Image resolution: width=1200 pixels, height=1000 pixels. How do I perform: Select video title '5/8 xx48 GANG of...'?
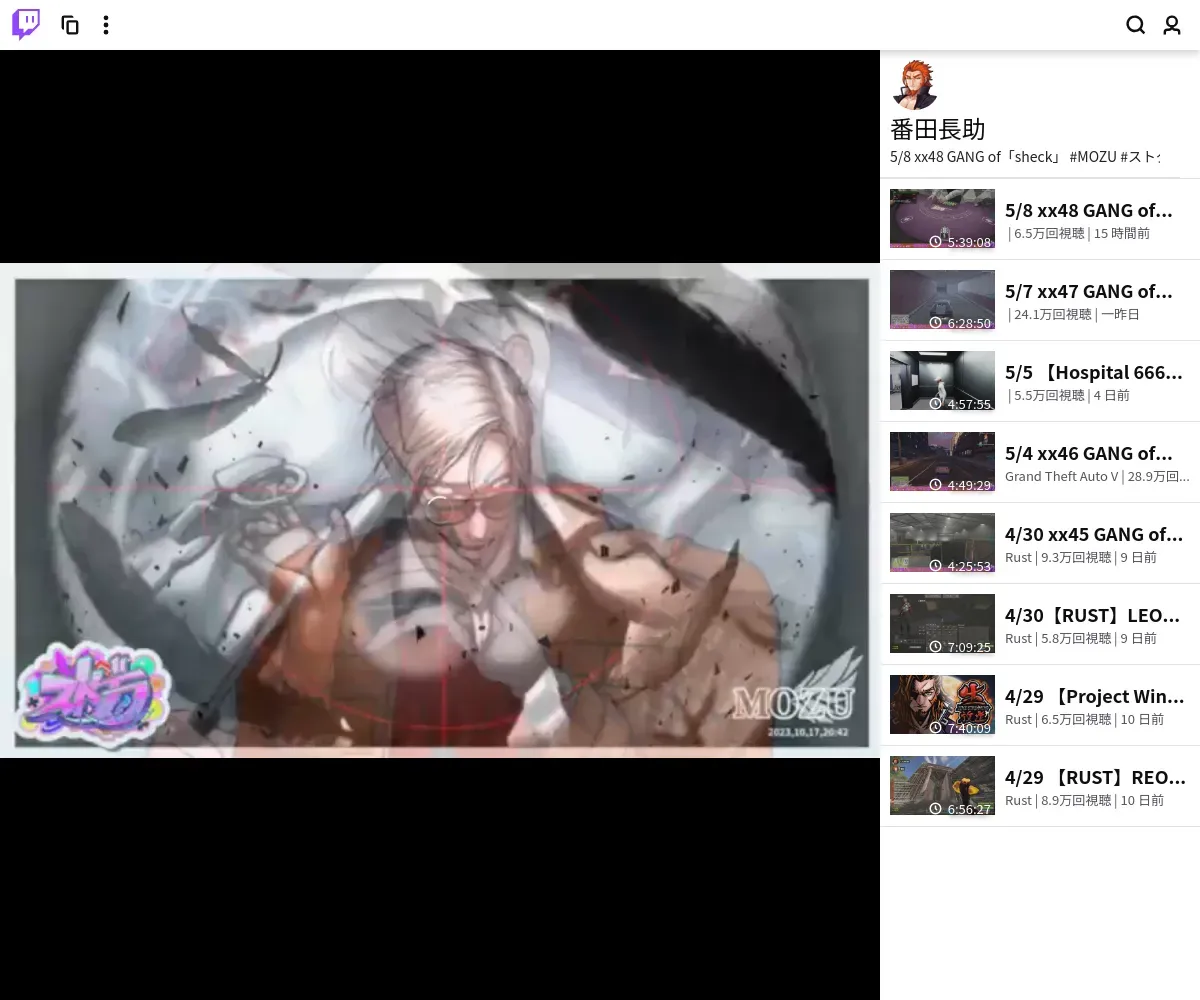(1088, 210)
